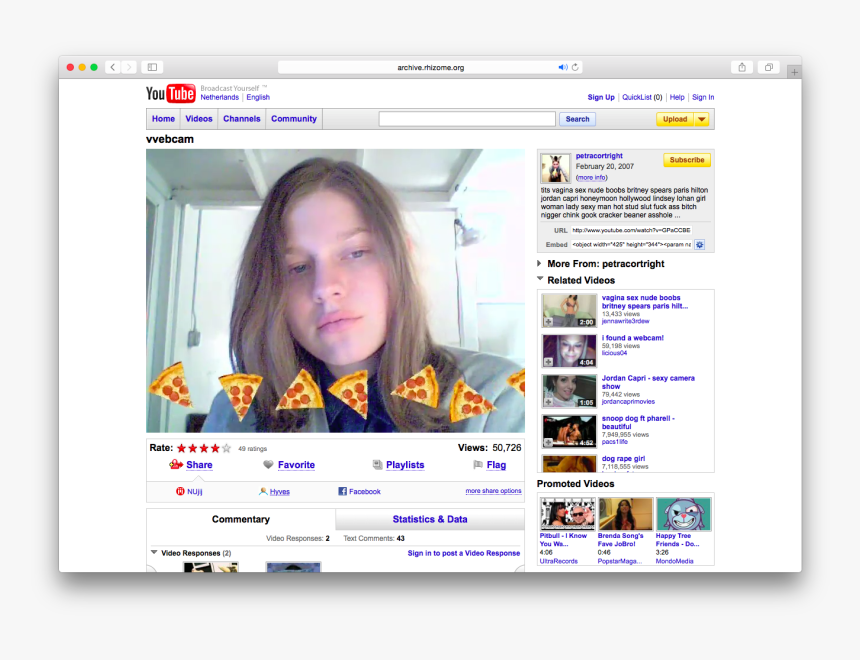Click inside the search input field
Viewport: 860px width, 660px height.
(466, 118)
